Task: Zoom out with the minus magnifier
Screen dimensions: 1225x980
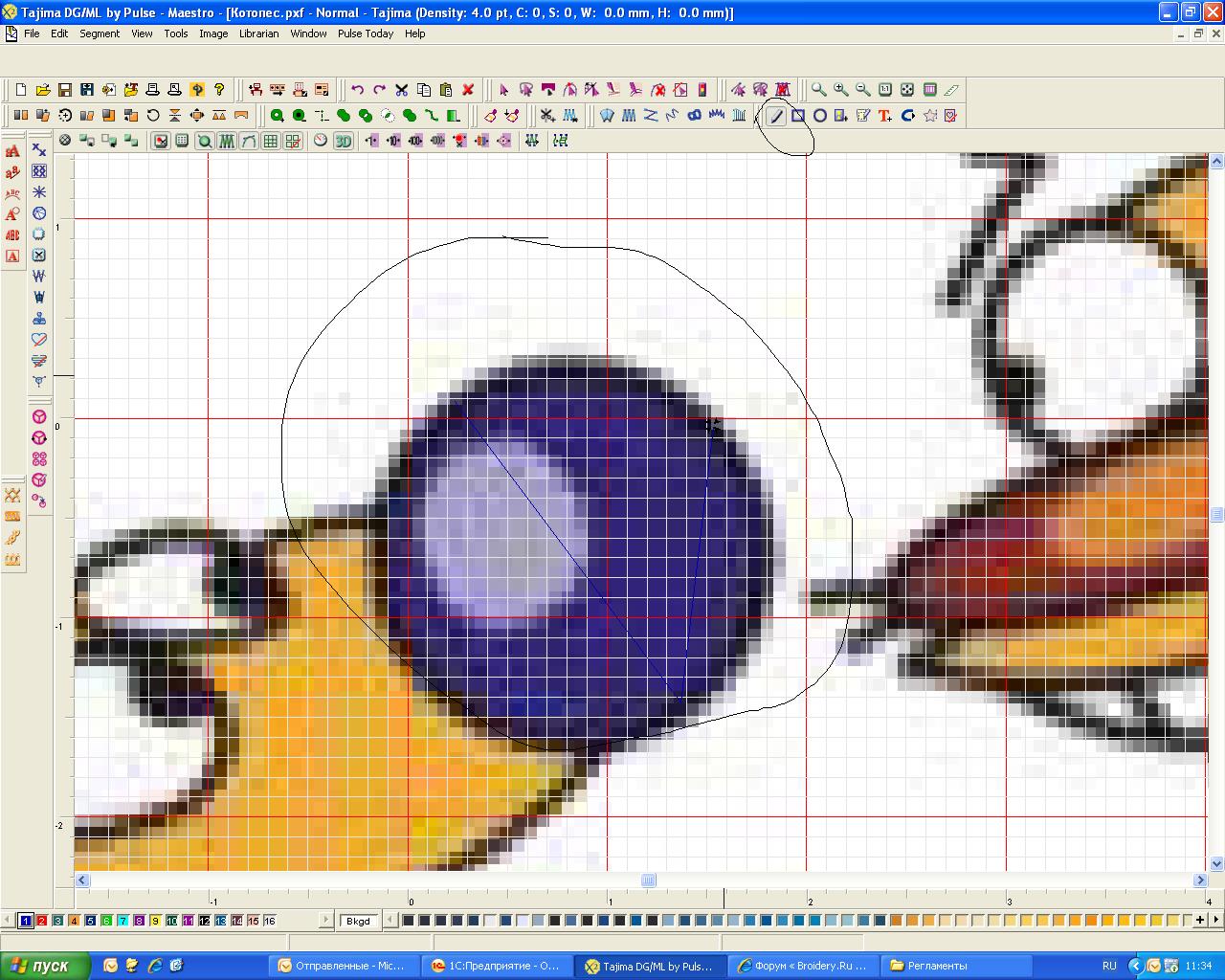Action: pos(862,90)
